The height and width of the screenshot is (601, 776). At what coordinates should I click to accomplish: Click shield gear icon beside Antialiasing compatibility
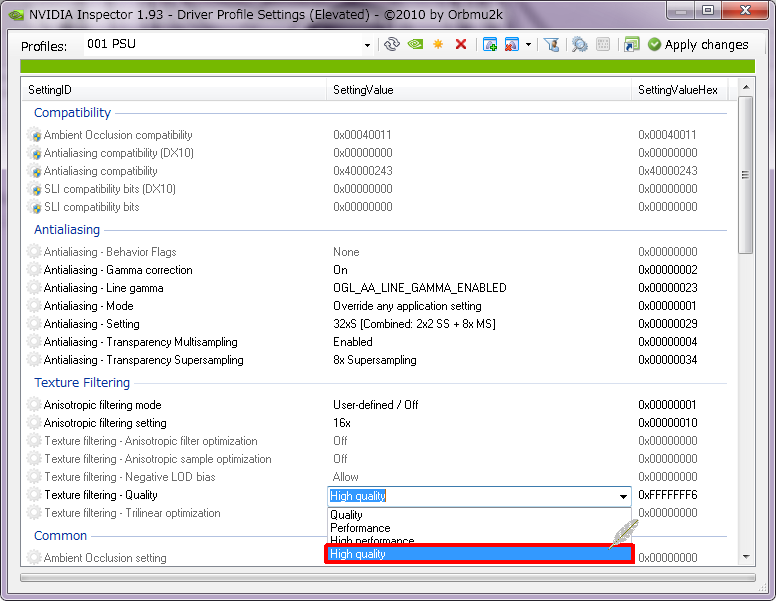34,171
